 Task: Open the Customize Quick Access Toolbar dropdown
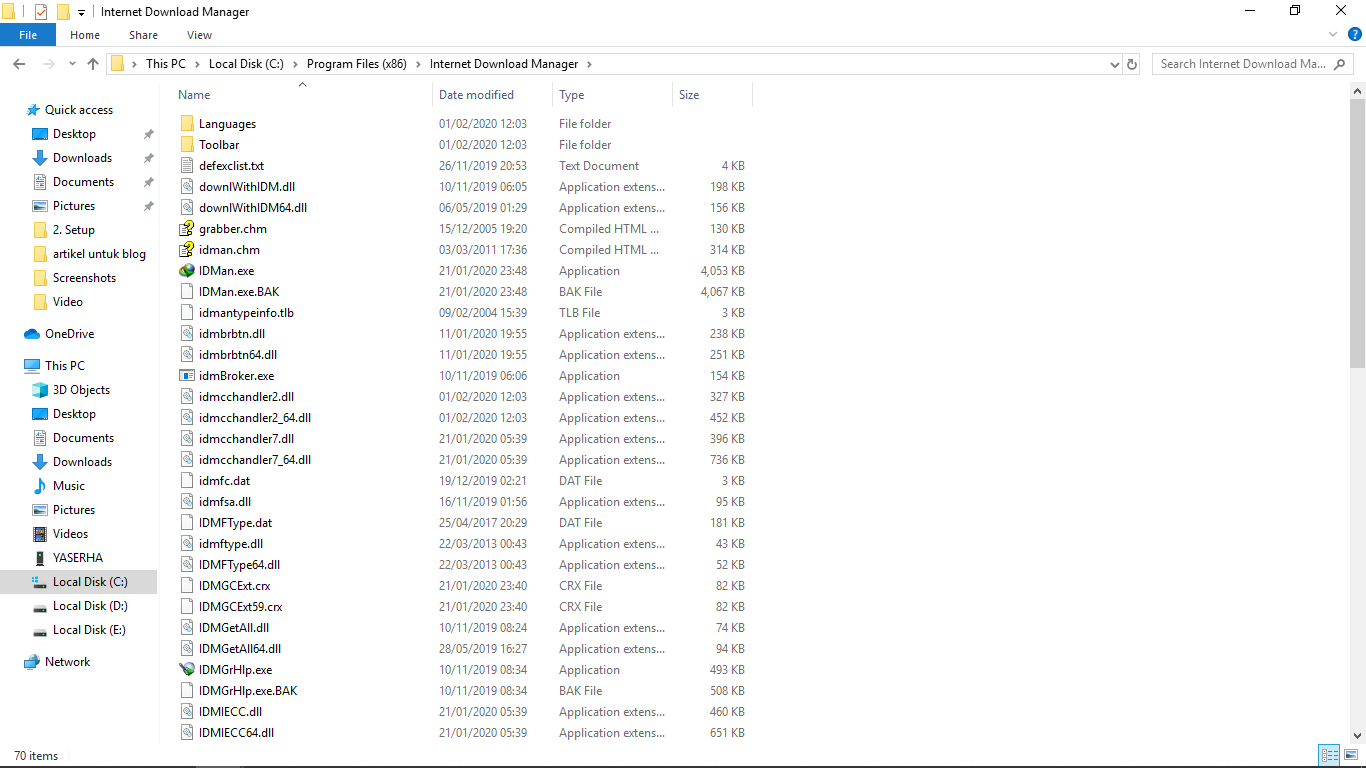[x=81, y=13]
